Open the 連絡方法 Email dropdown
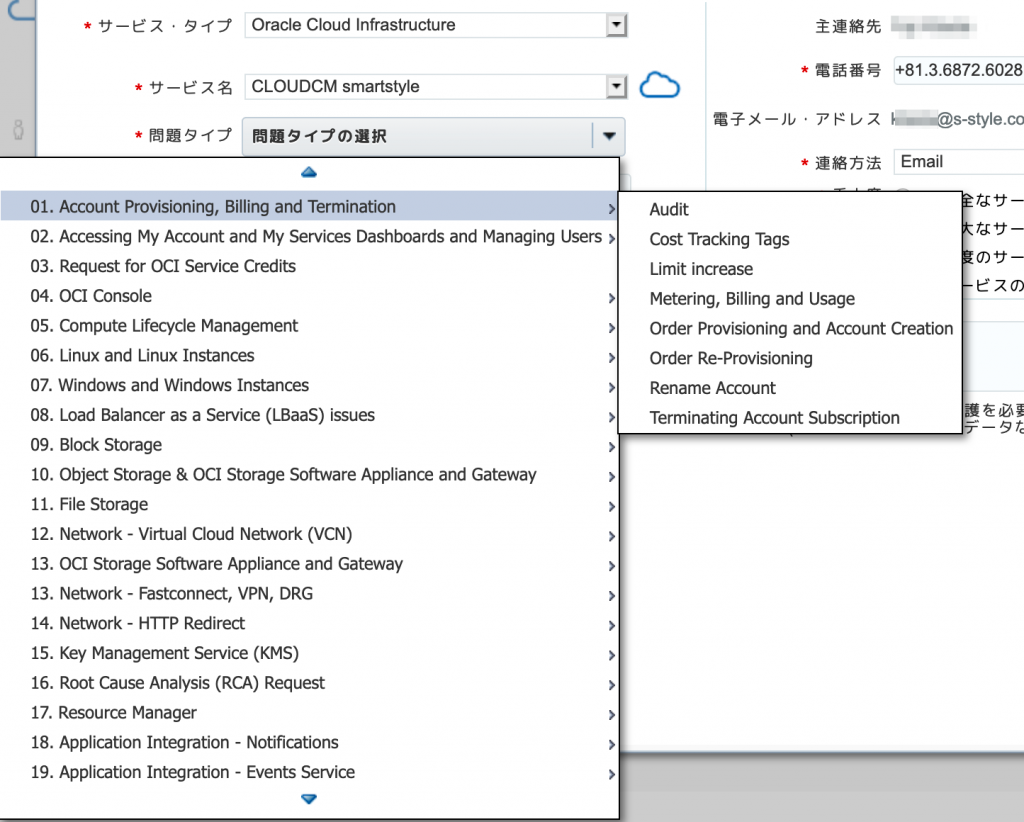This screenshot has width=1024, height=822. (x=958, y=162)
